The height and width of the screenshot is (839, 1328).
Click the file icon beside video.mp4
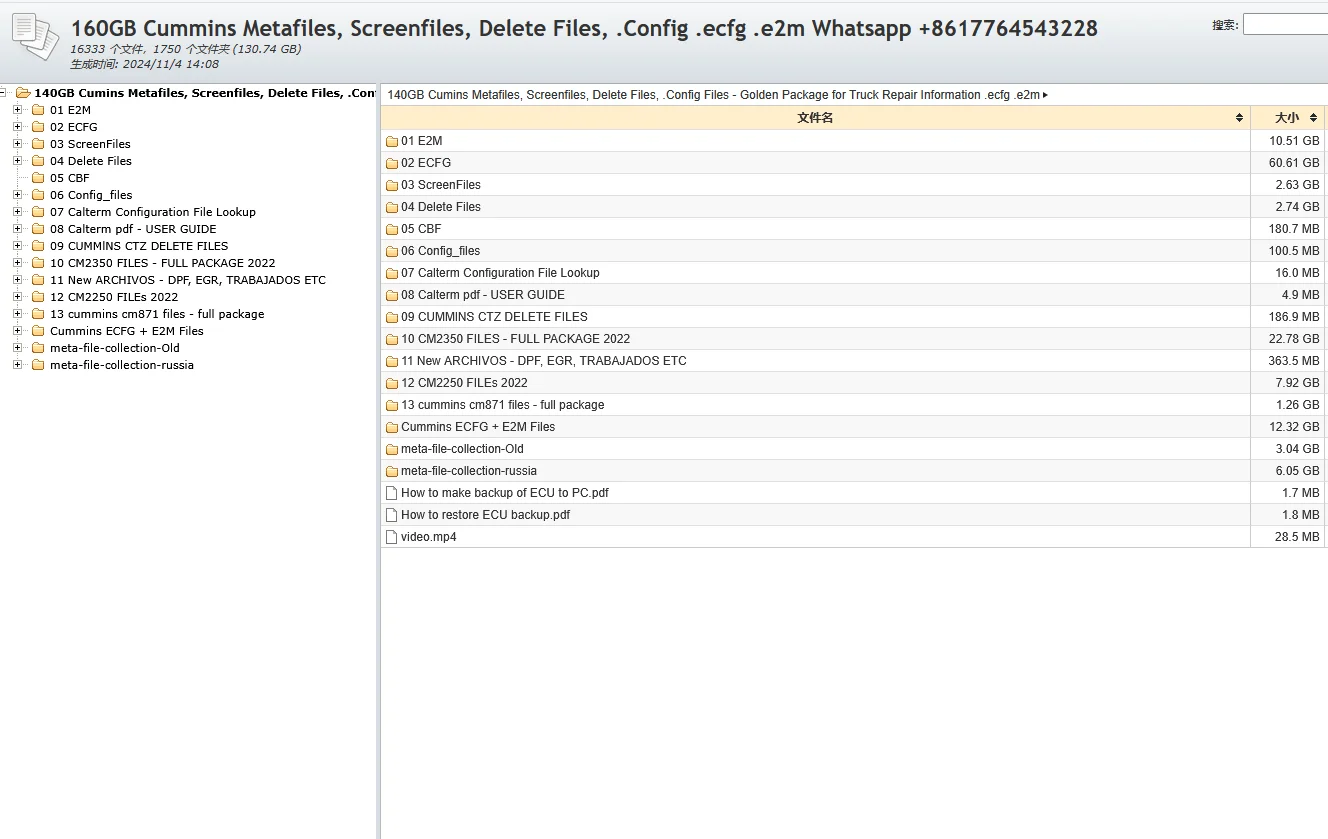(x=392, y=537)
